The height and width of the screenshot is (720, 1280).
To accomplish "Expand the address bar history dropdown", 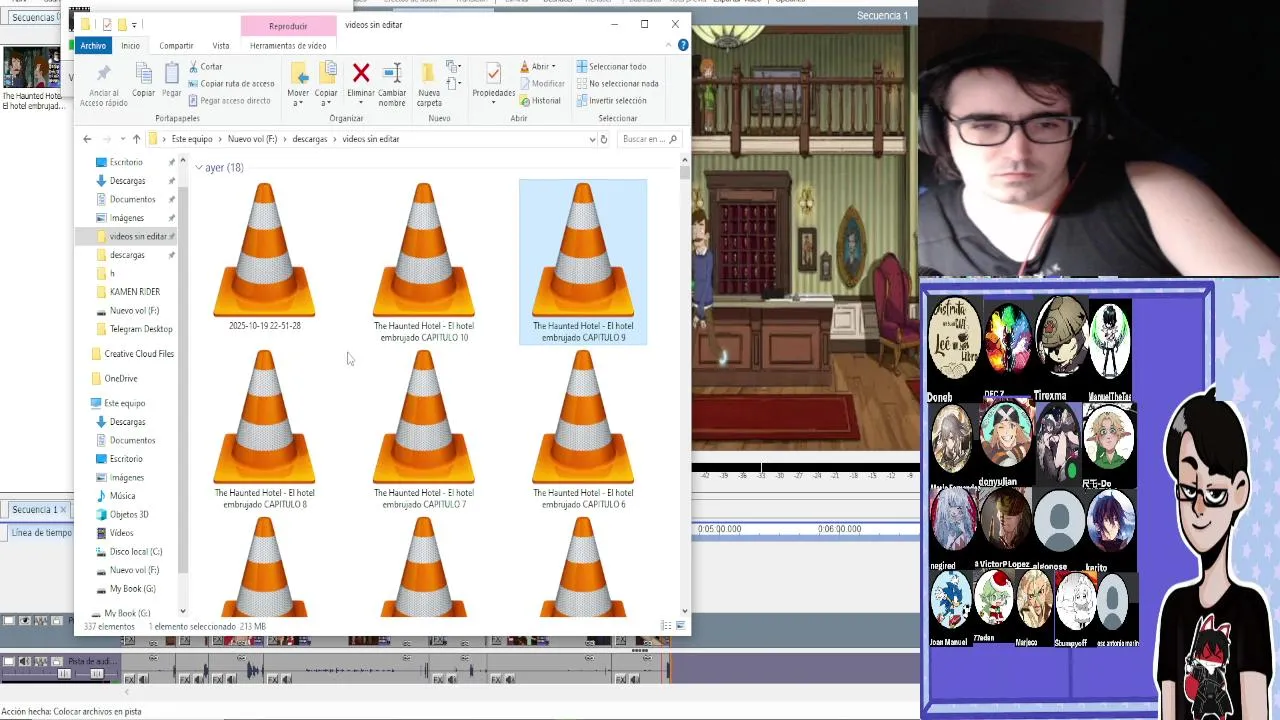I will pos(591,139).
